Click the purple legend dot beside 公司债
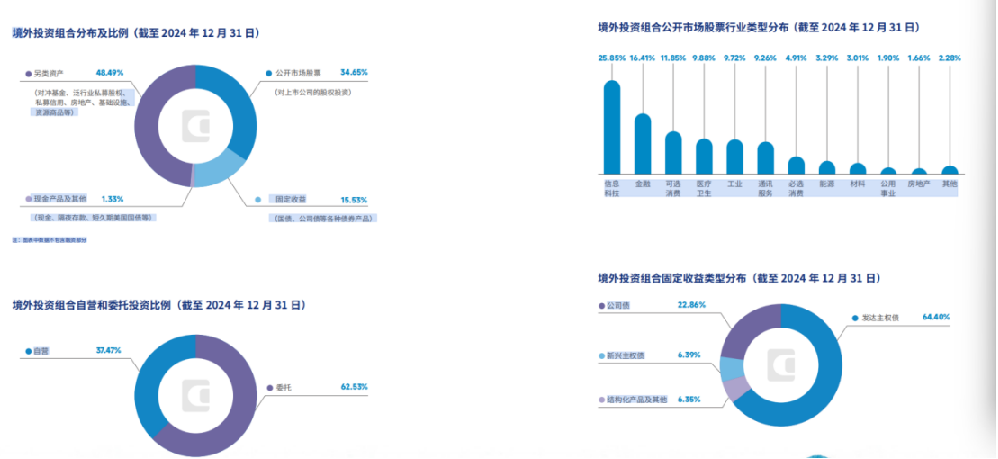This screenshot has height=459, width=998. 599,306
